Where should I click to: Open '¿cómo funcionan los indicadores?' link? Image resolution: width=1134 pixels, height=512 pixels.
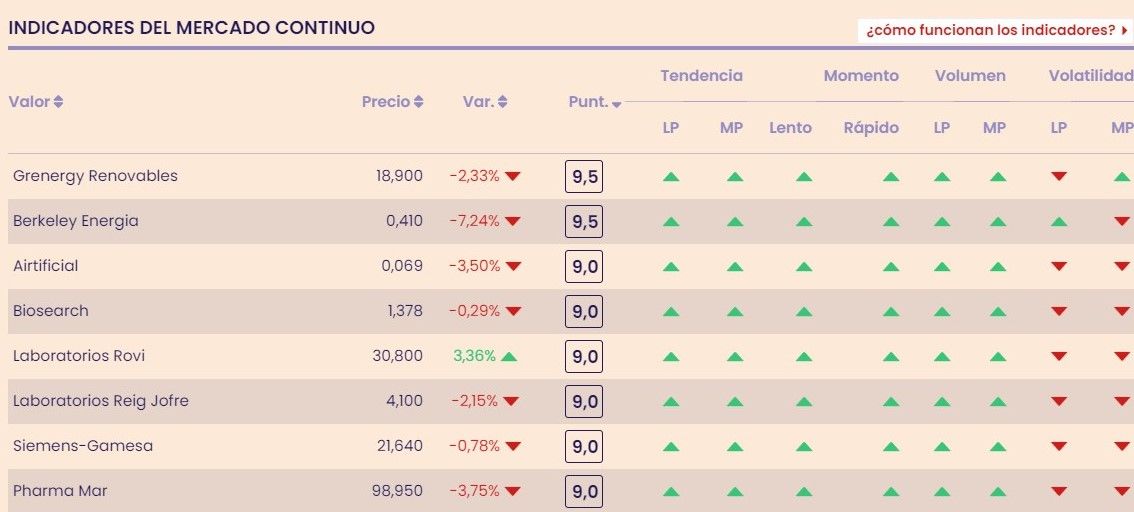point(995,30)
